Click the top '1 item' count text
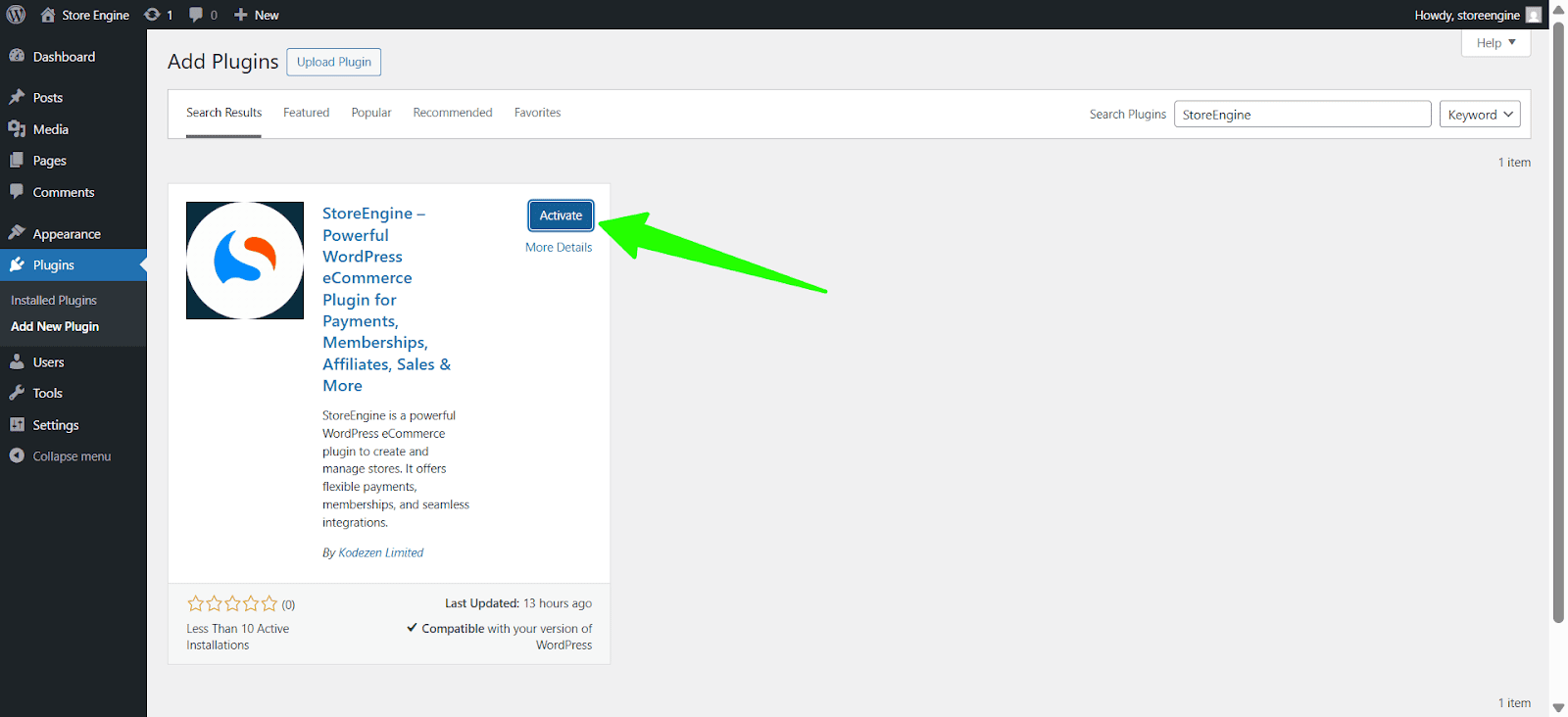Screen dimensions: 1568x717 coord(1514,163)
